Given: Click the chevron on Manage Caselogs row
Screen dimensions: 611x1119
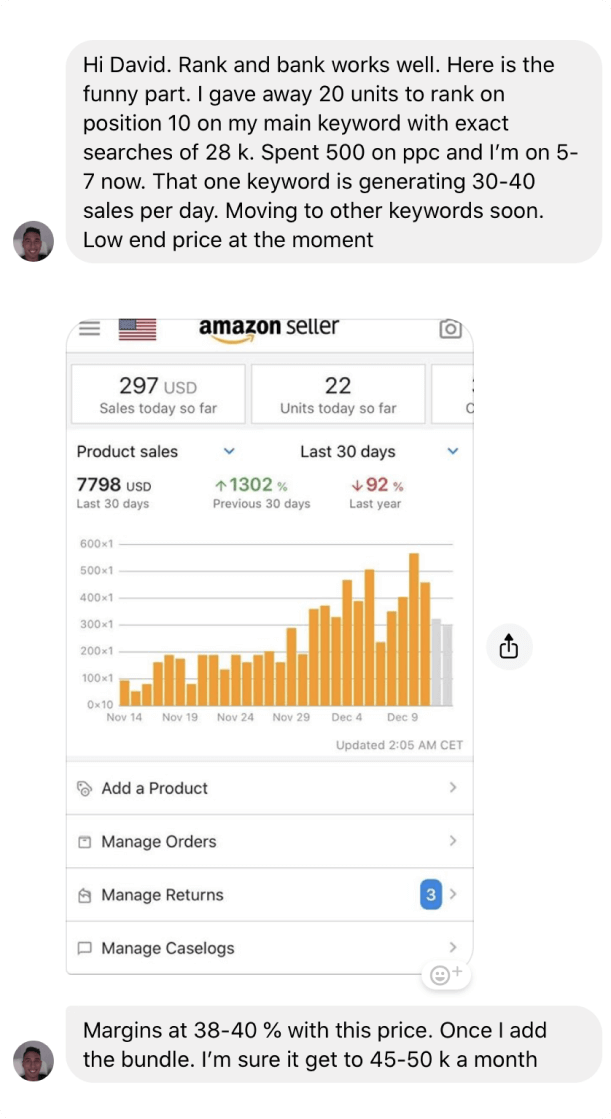Looking at the screenshot, I should [x=453, y=948].
